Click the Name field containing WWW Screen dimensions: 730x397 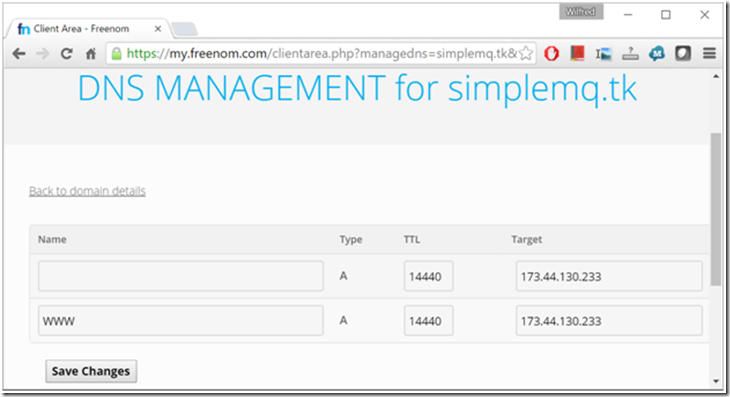181,320
